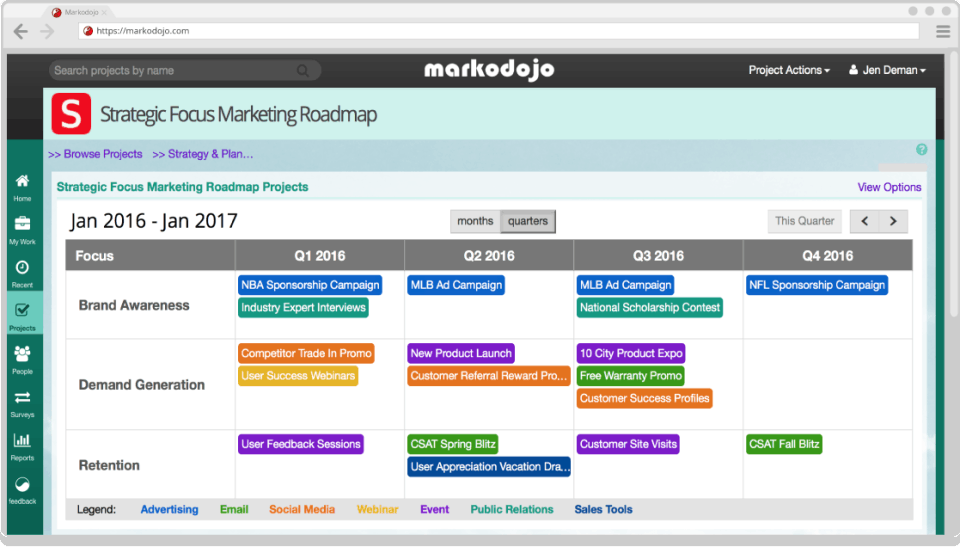Viewport: 960px width, 547px height.
Task: Open the Jen Deman user menu
Action: pos(887,70)
